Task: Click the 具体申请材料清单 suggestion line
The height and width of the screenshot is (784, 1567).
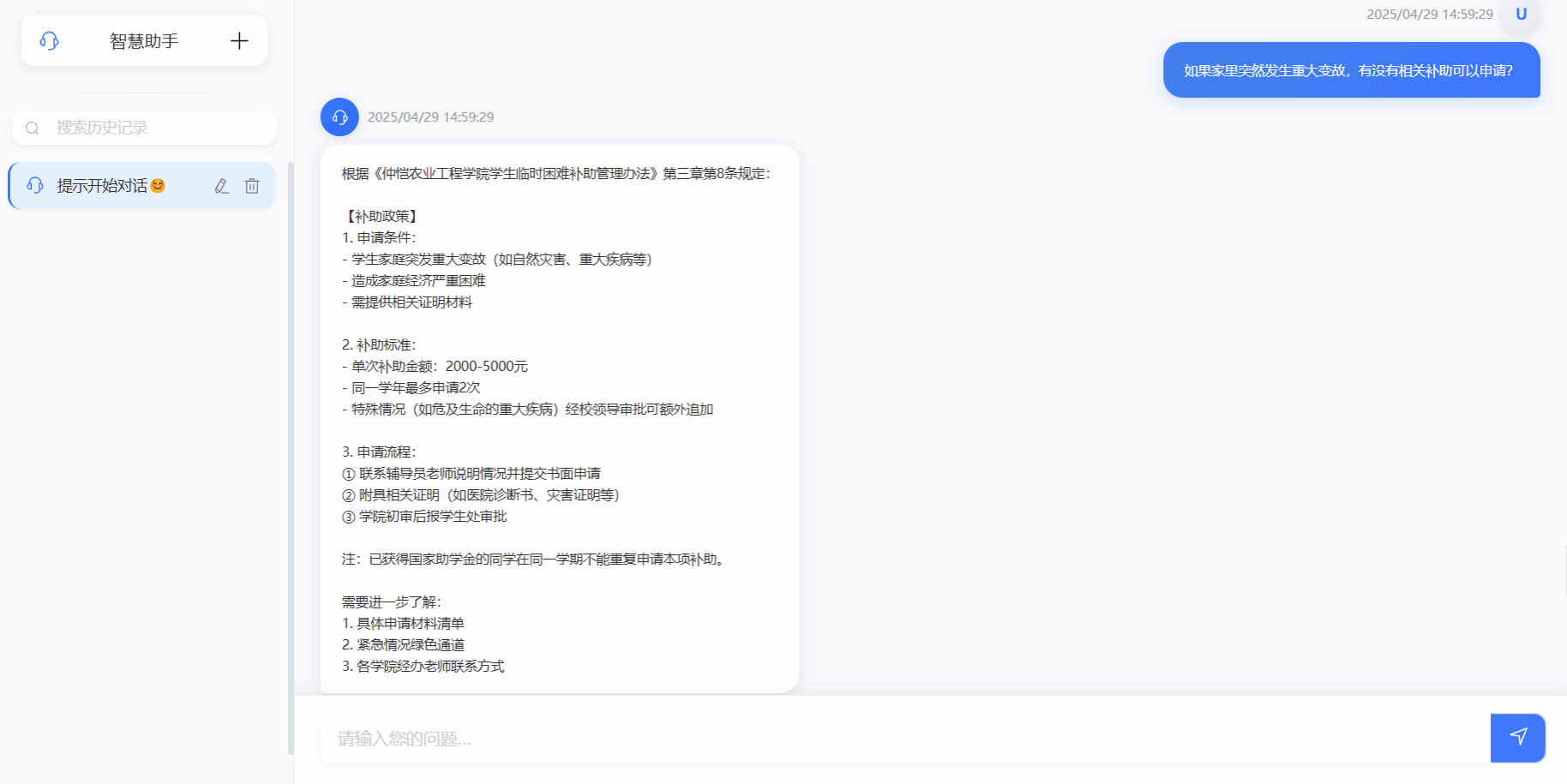Action: (x=403, y=624)
